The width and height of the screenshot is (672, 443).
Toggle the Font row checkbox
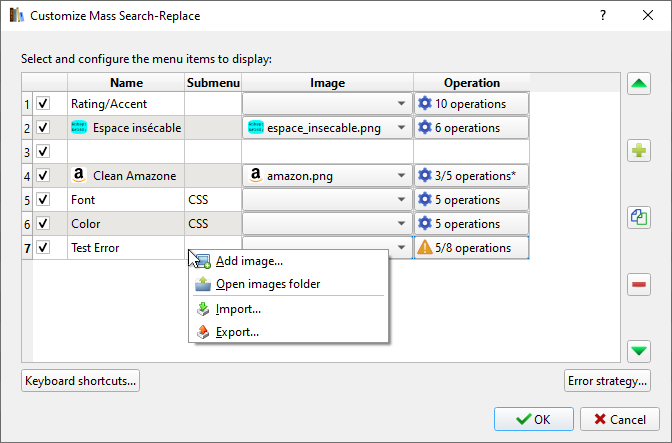(x=43, y=200)
